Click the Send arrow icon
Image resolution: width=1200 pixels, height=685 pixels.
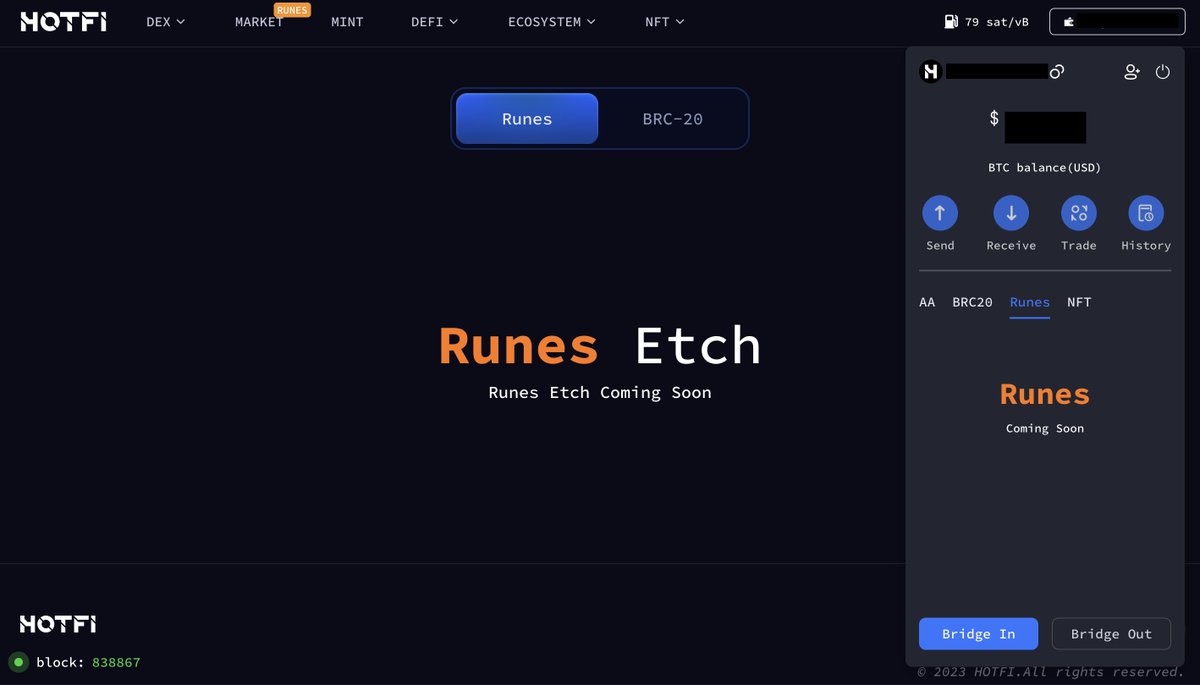click(x=940, y=213)
